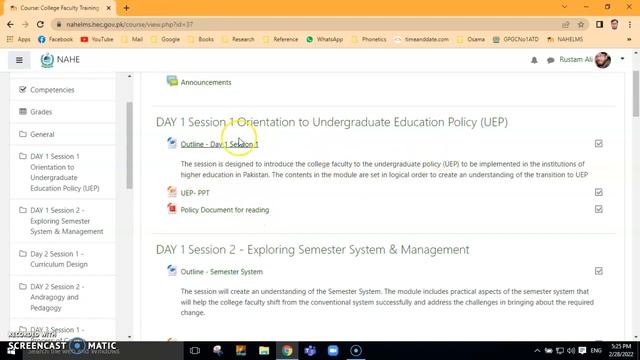Close the College Faculty Training tab
The width and height of the screenshot is (640, 360).
tap(109, 8)
